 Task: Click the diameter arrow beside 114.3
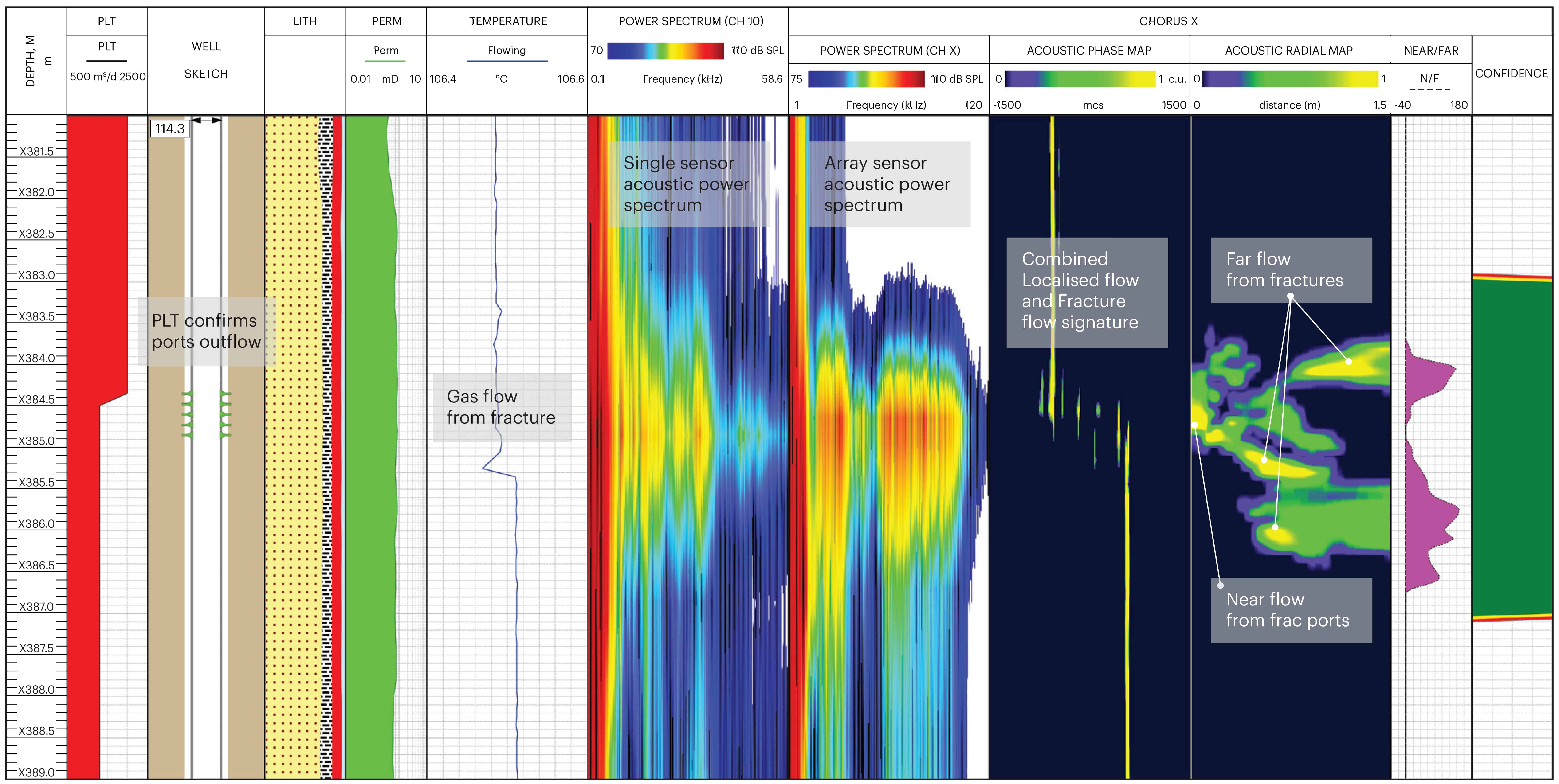(x=206, y=120)
